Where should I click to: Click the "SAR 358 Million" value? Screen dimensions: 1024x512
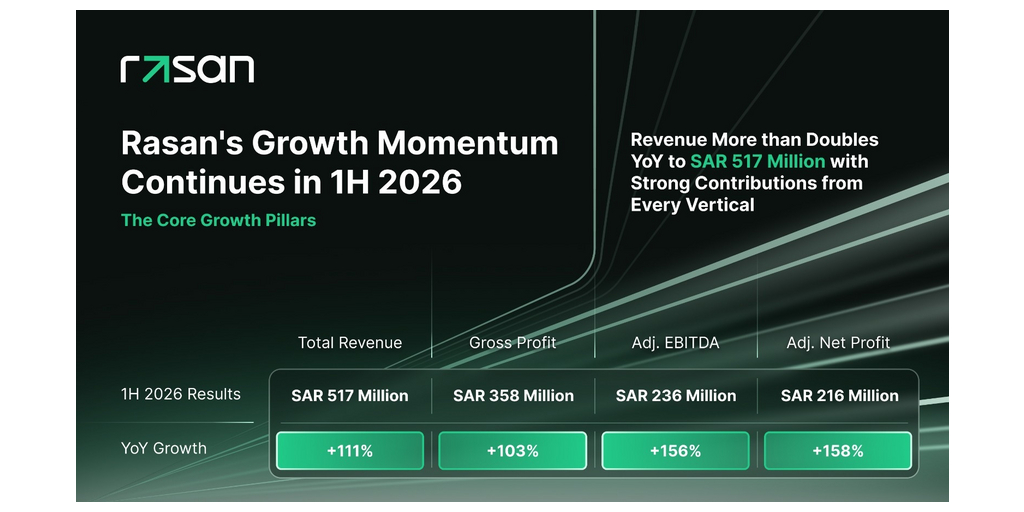pyautogui.click(x=513, y=396)
